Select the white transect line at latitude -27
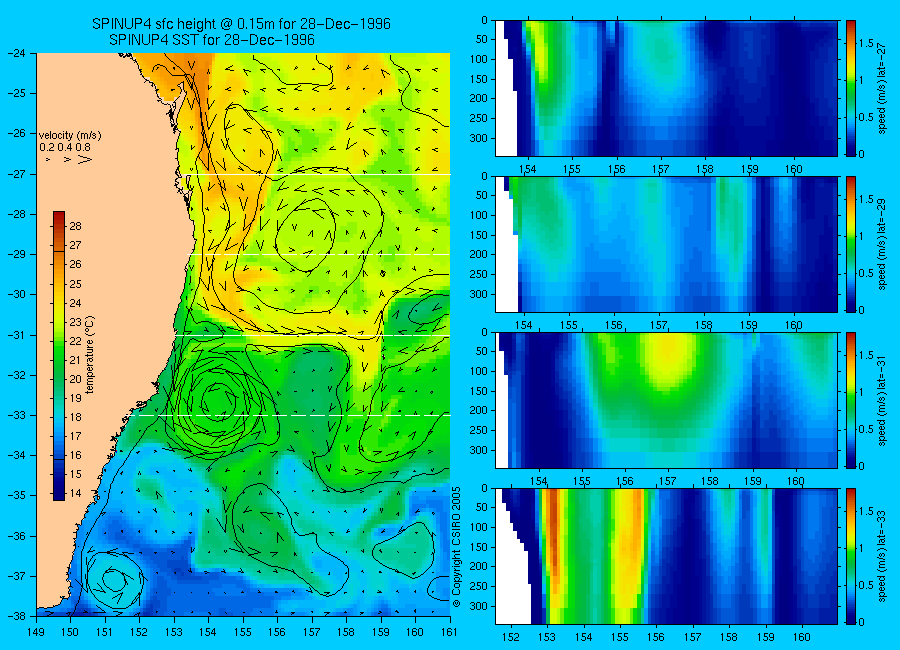The image size is (900, 650). pyautogui.click(x=319, y=174)
